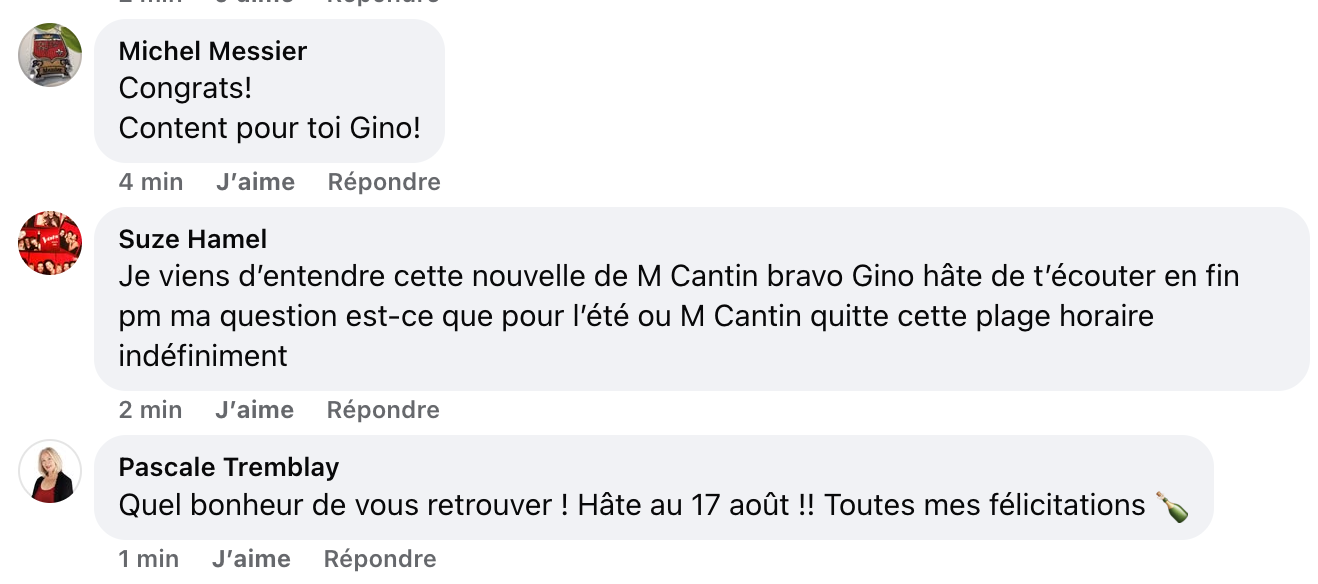Click the champagne bottle emoji
Viewport: 1318px width, 584px height.
click(x=1172, y=506)
